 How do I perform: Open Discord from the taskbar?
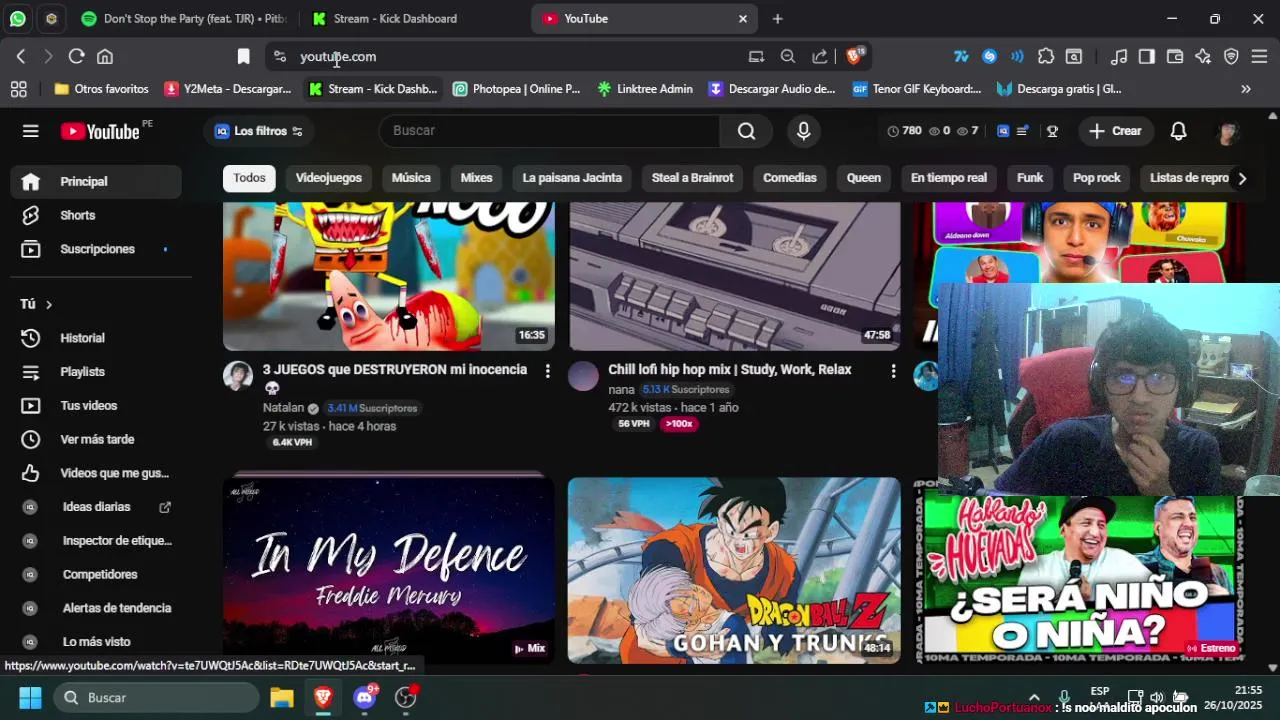pos(365,697)
